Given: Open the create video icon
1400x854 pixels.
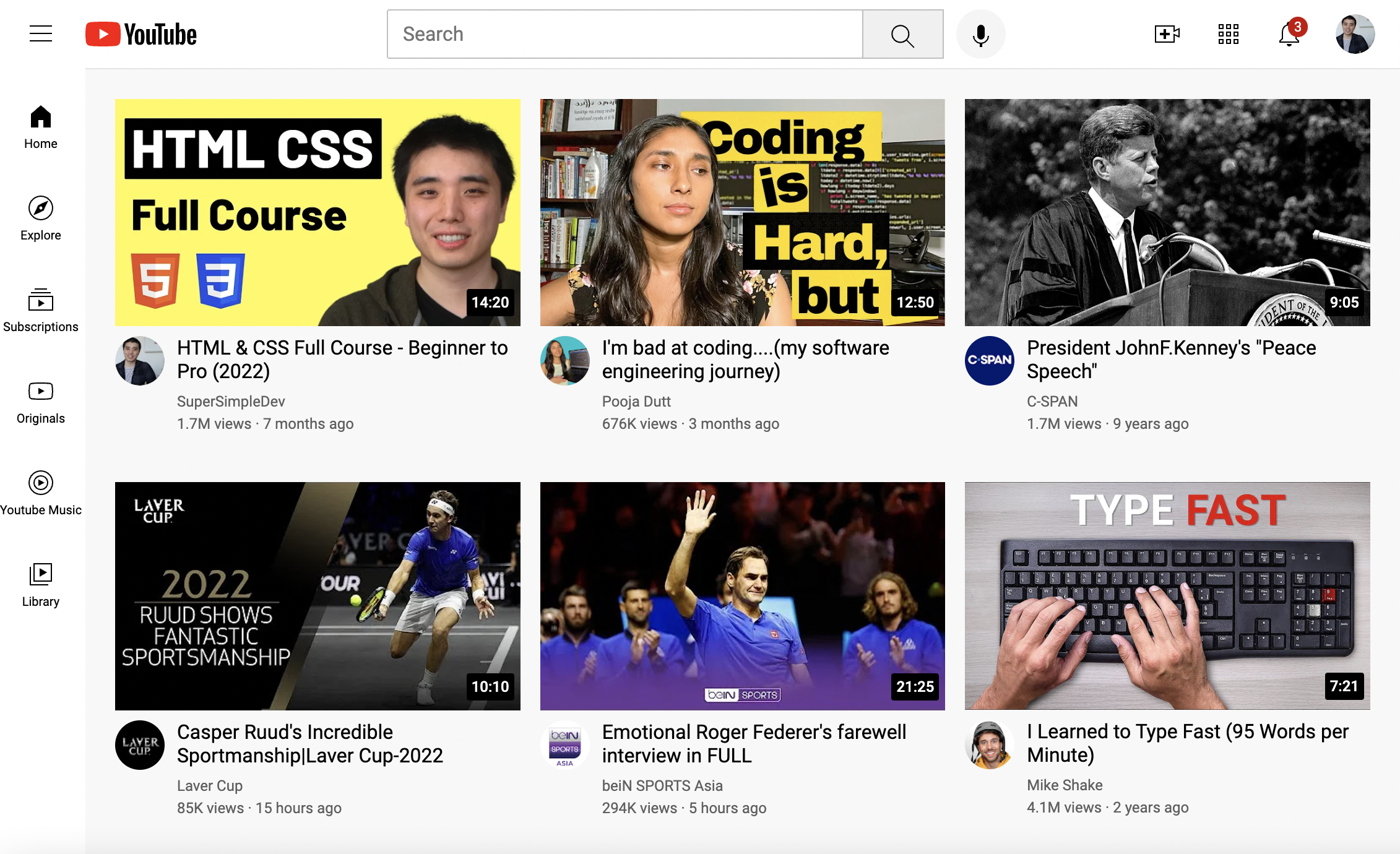Looking at the screenshot, I should [x=1167, y=34].
